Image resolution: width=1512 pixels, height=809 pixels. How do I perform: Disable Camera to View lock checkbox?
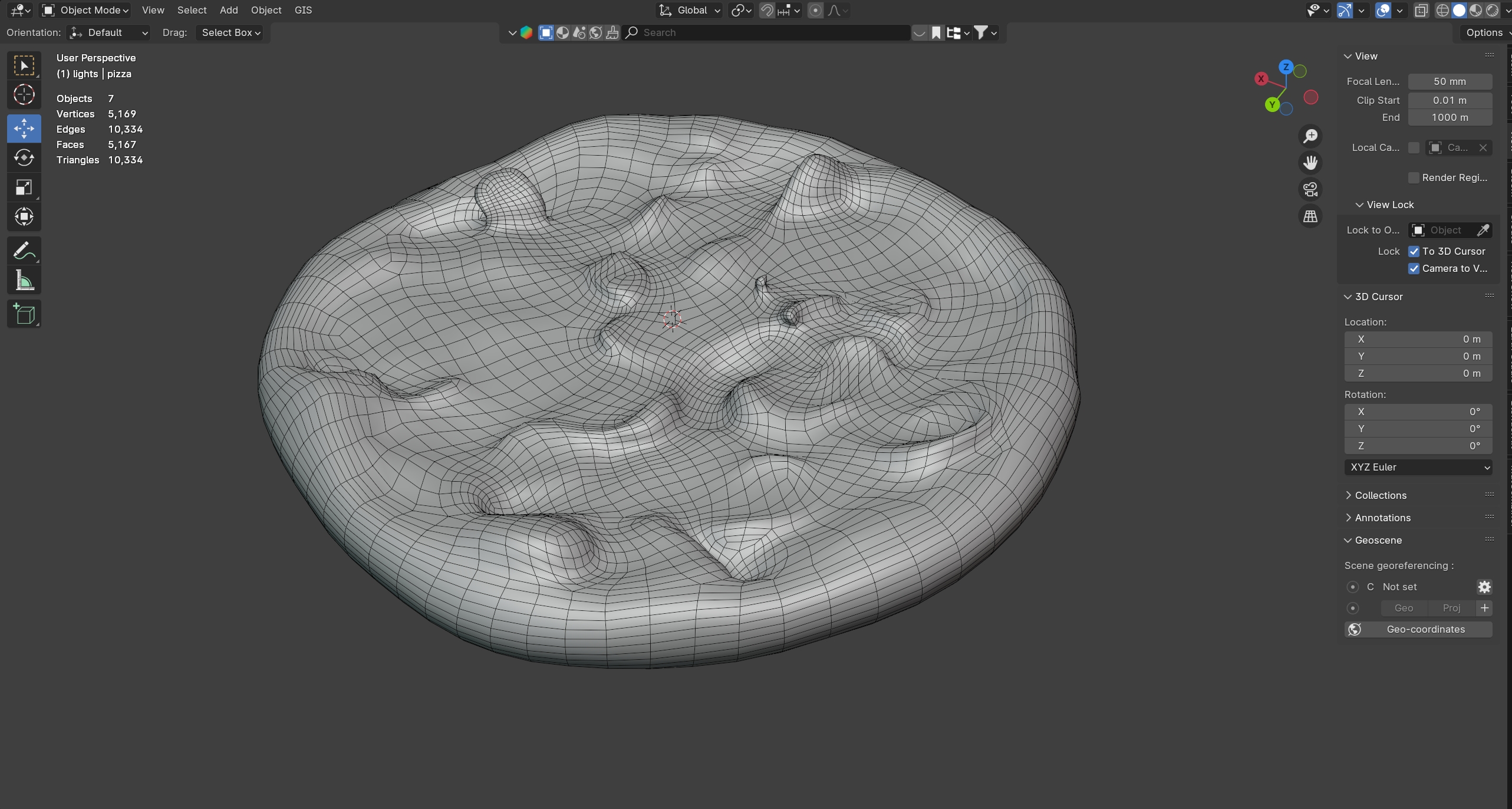click(1414, 268)
